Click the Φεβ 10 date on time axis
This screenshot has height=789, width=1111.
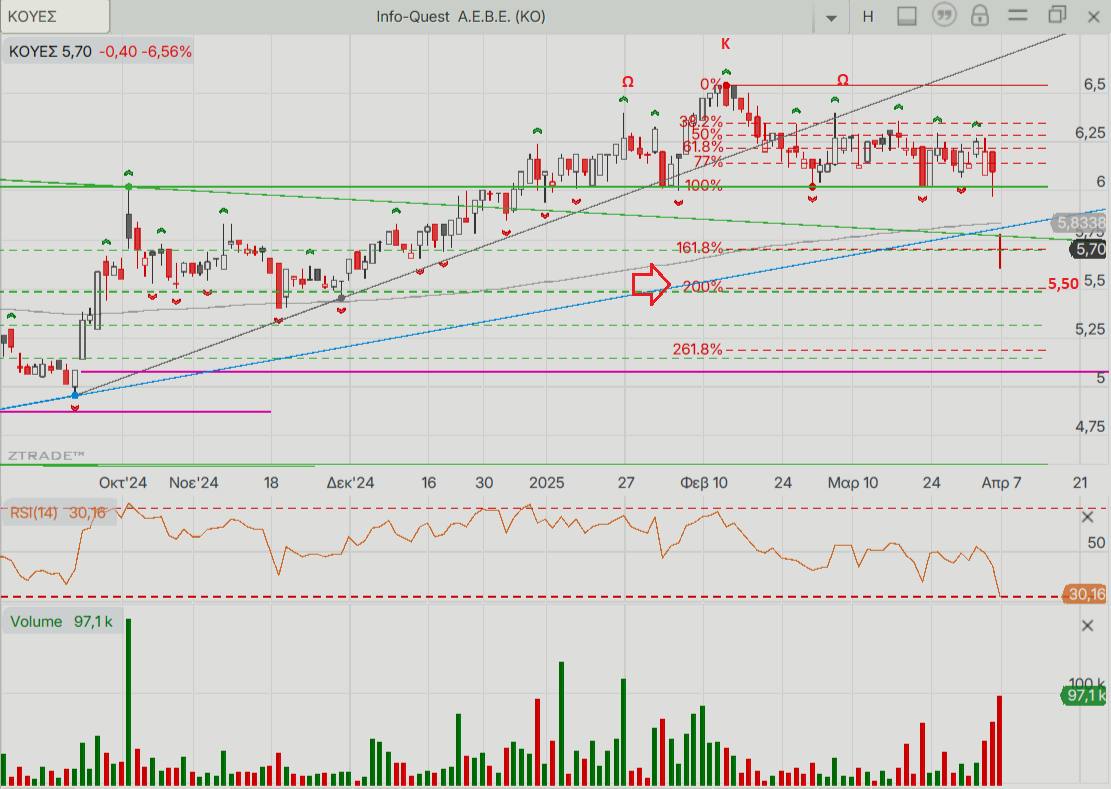(704, 482)
